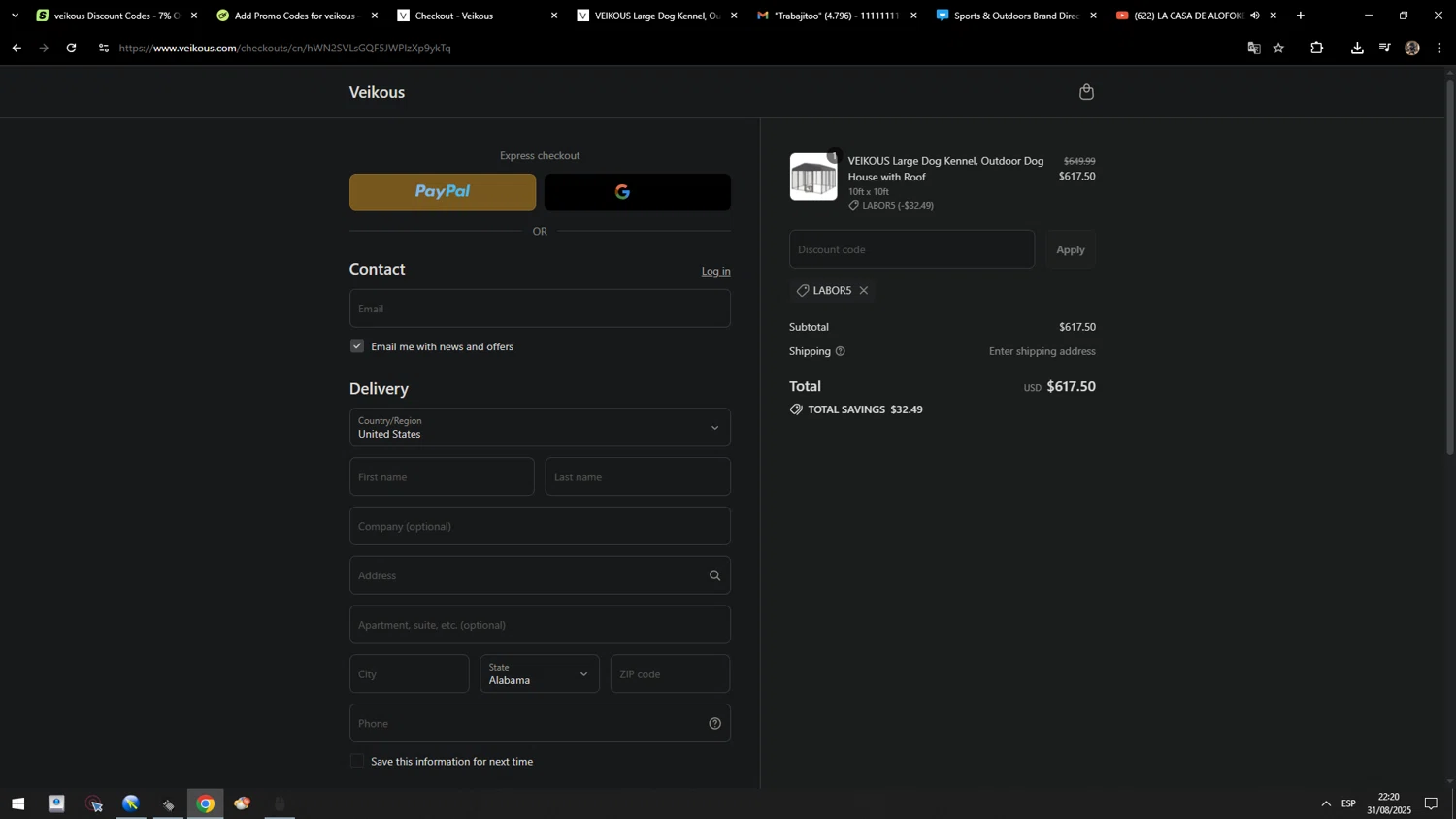
Task: Focus the Email input field
Action: tap(540, 309)
